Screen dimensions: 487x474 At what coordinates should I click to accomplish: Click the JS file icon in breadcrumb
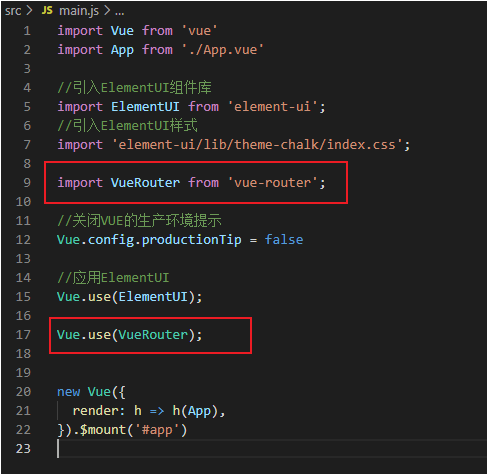click(x=47, y=11)
